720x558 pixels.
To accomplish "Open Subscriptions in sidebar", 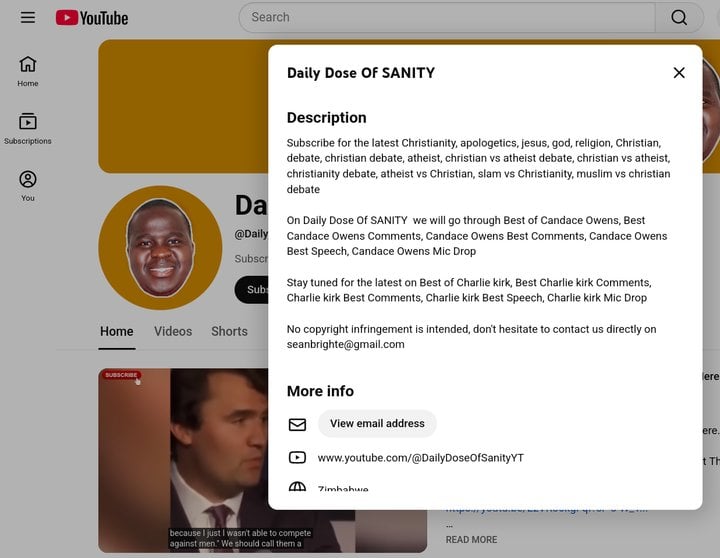I will point(28,128).
